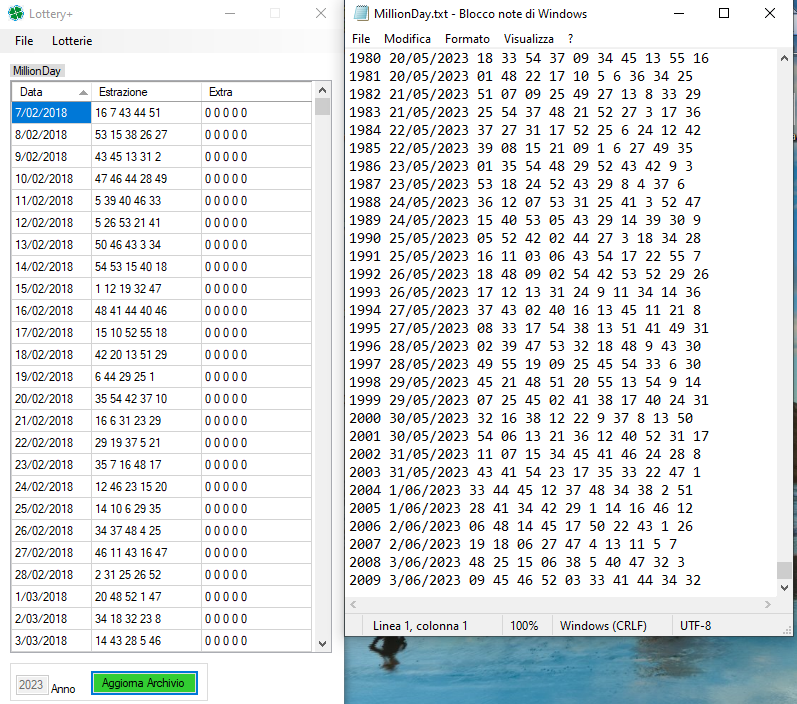Viewport: 797px width, 704px height.
Task: Minimize the Lottery+ window
Action: 230,13
